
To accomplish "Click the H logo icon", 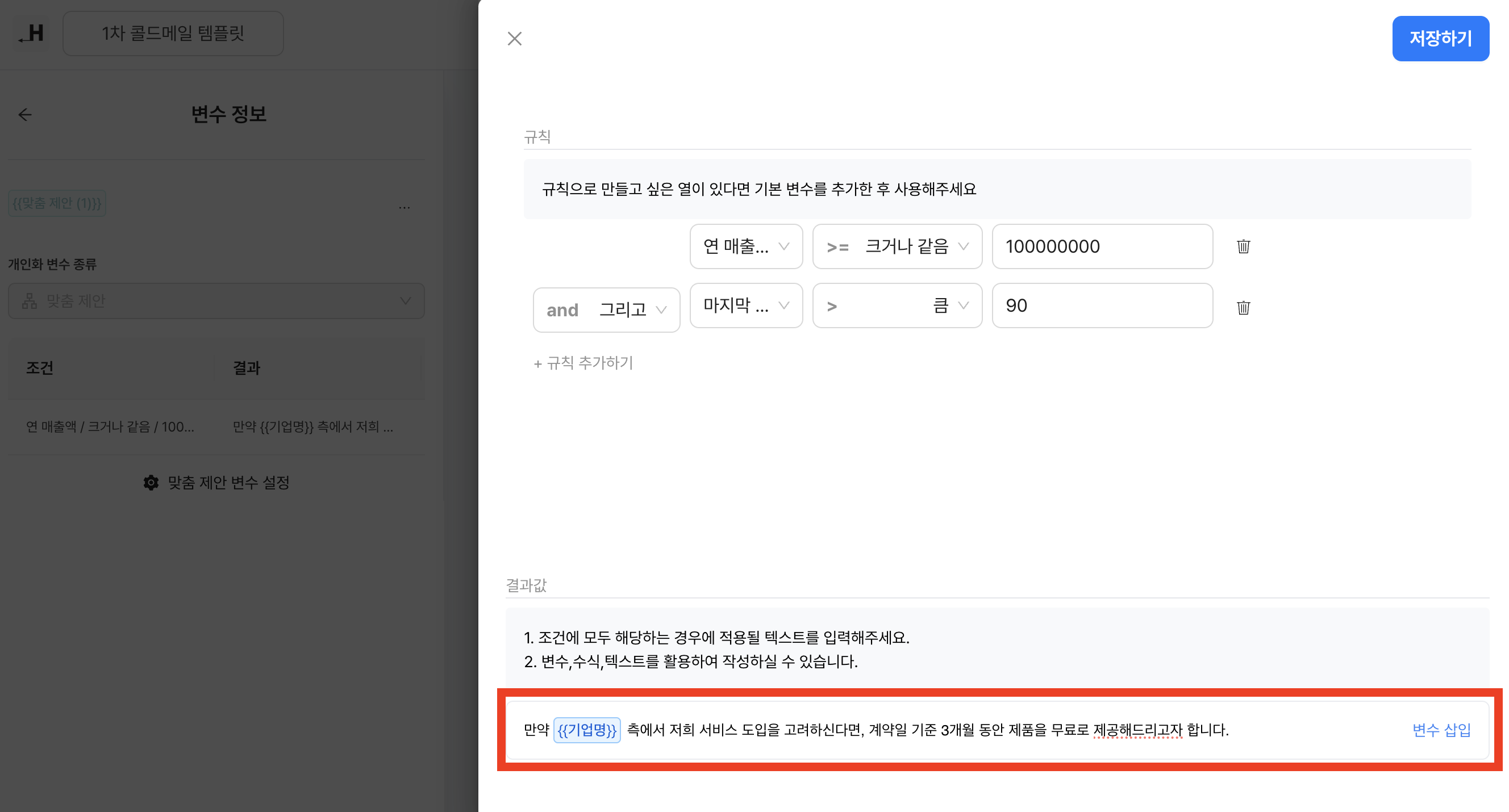I will click(32, 34).
